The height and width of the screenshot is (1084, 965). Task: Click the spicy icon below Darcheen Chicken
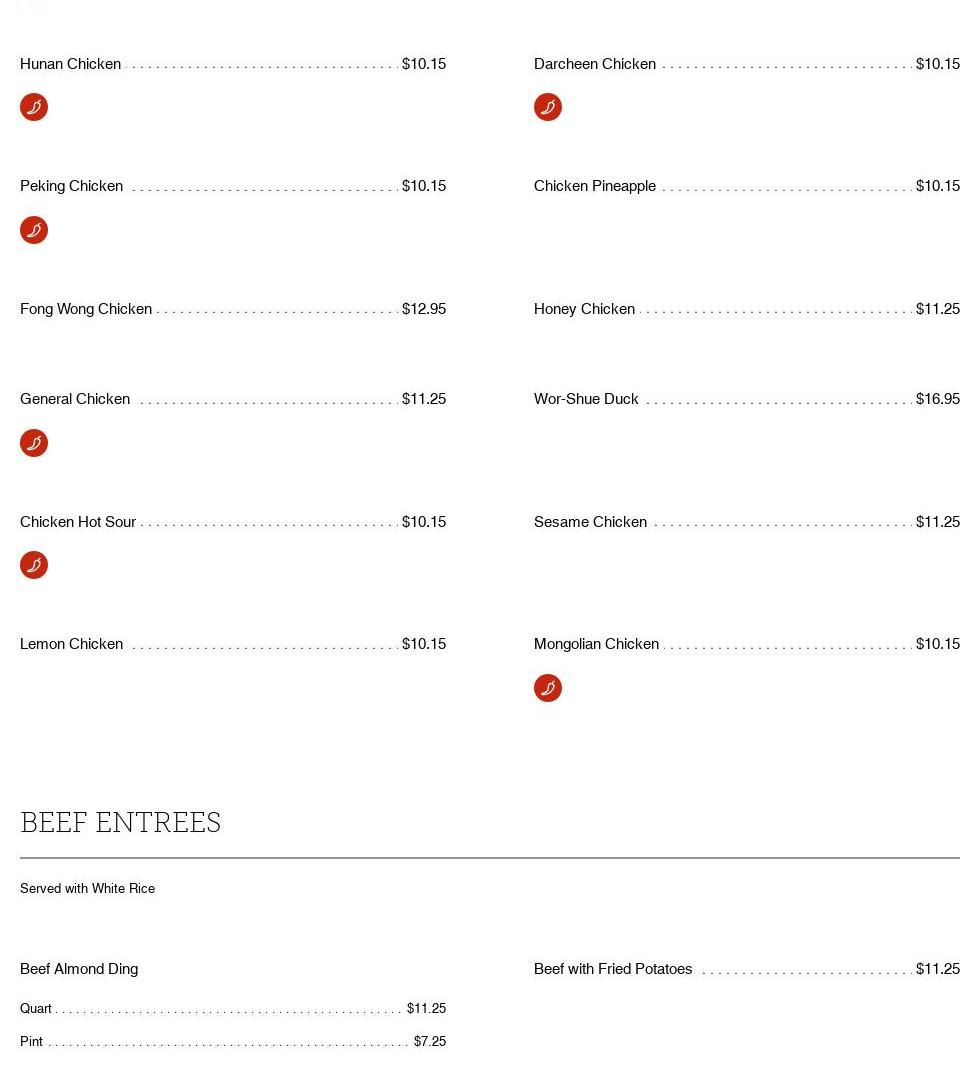click(548, 107)
